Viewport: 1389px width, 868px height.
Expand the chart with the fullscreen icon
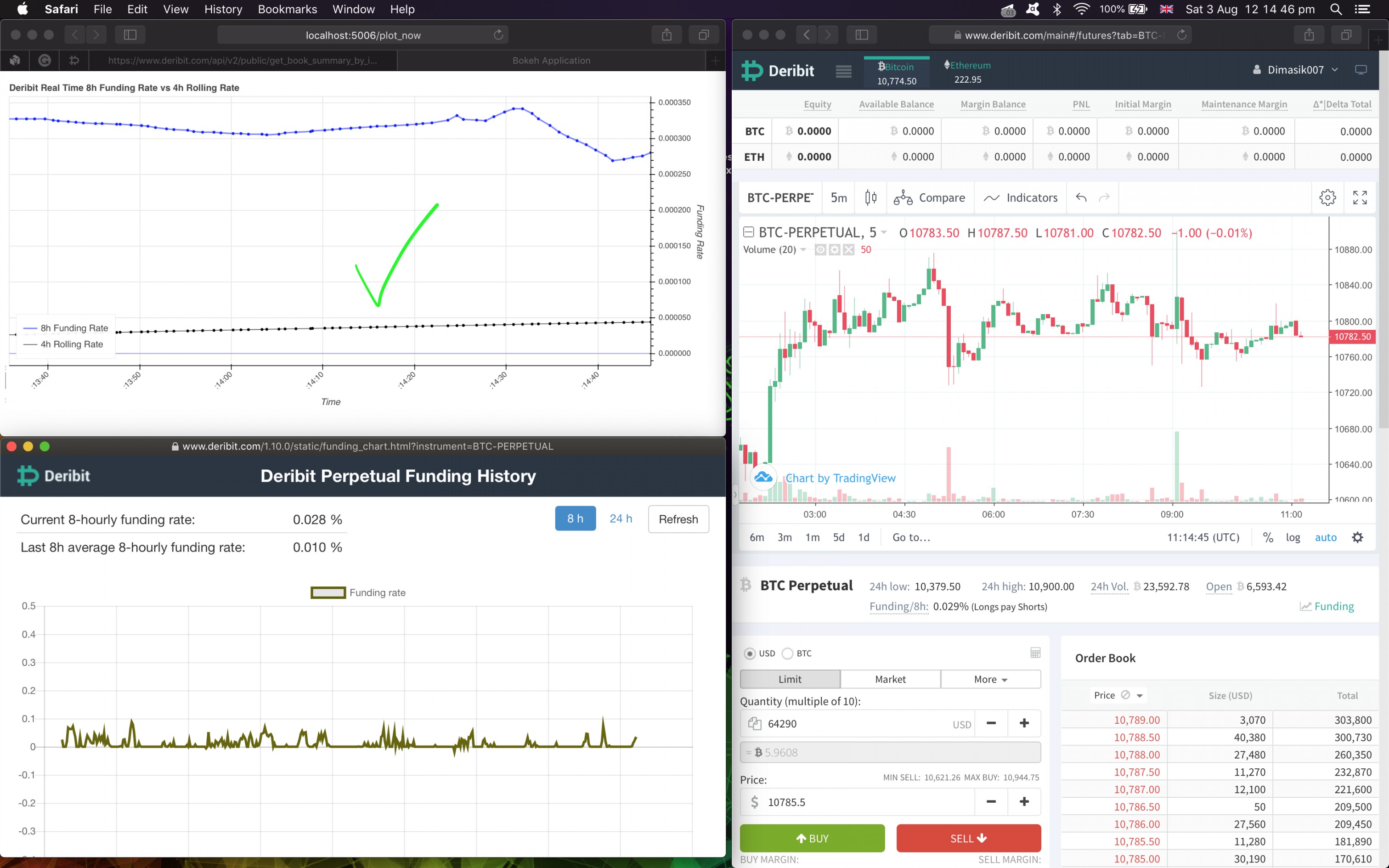(x=1360, y=197)
